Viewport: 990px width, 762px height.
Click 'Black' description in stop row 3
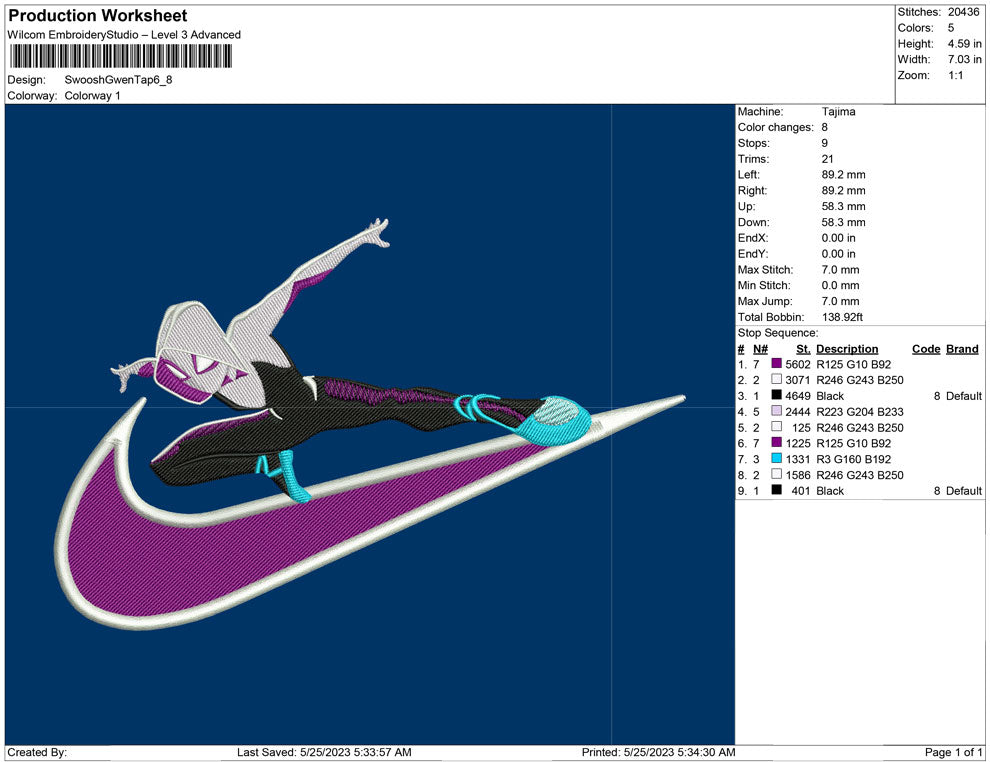pos(830,396)
